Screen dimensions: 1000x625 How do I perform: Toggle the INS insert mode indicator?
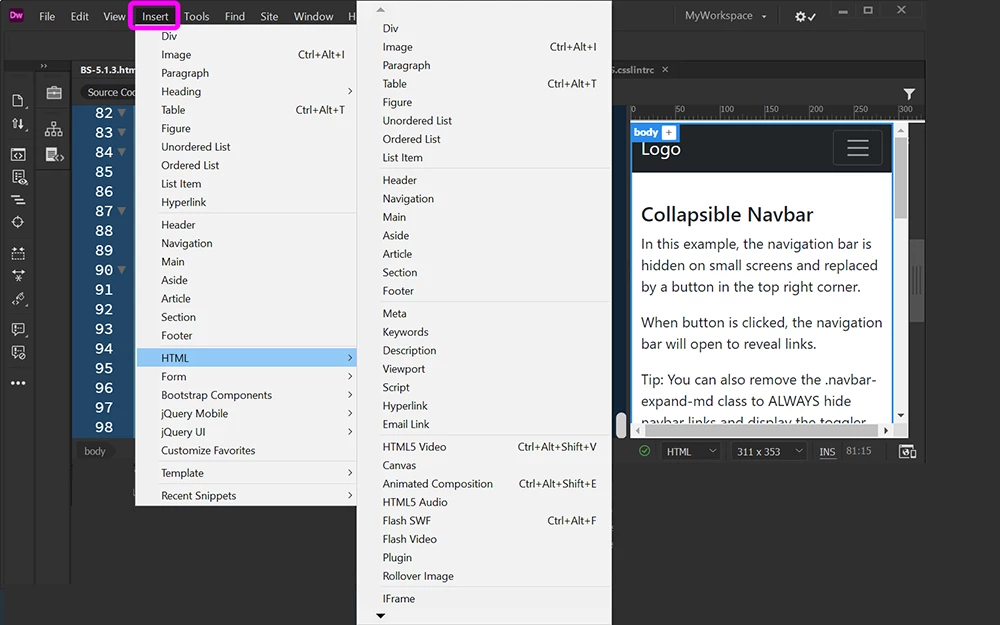(x=827, y=452)
